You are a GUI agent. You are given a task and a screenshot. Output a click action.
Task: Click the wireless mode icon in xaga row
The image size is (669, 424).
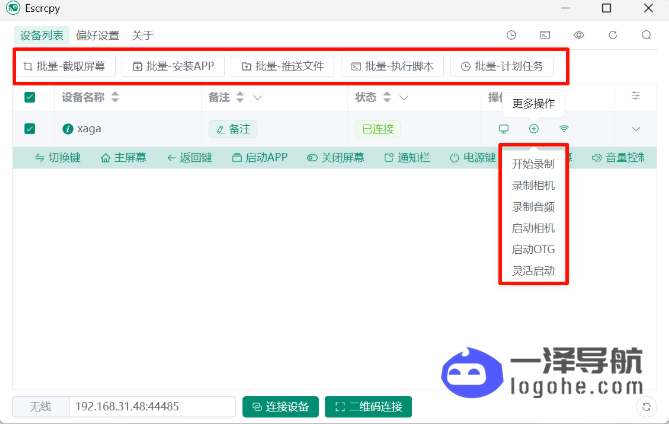point(564,129)
